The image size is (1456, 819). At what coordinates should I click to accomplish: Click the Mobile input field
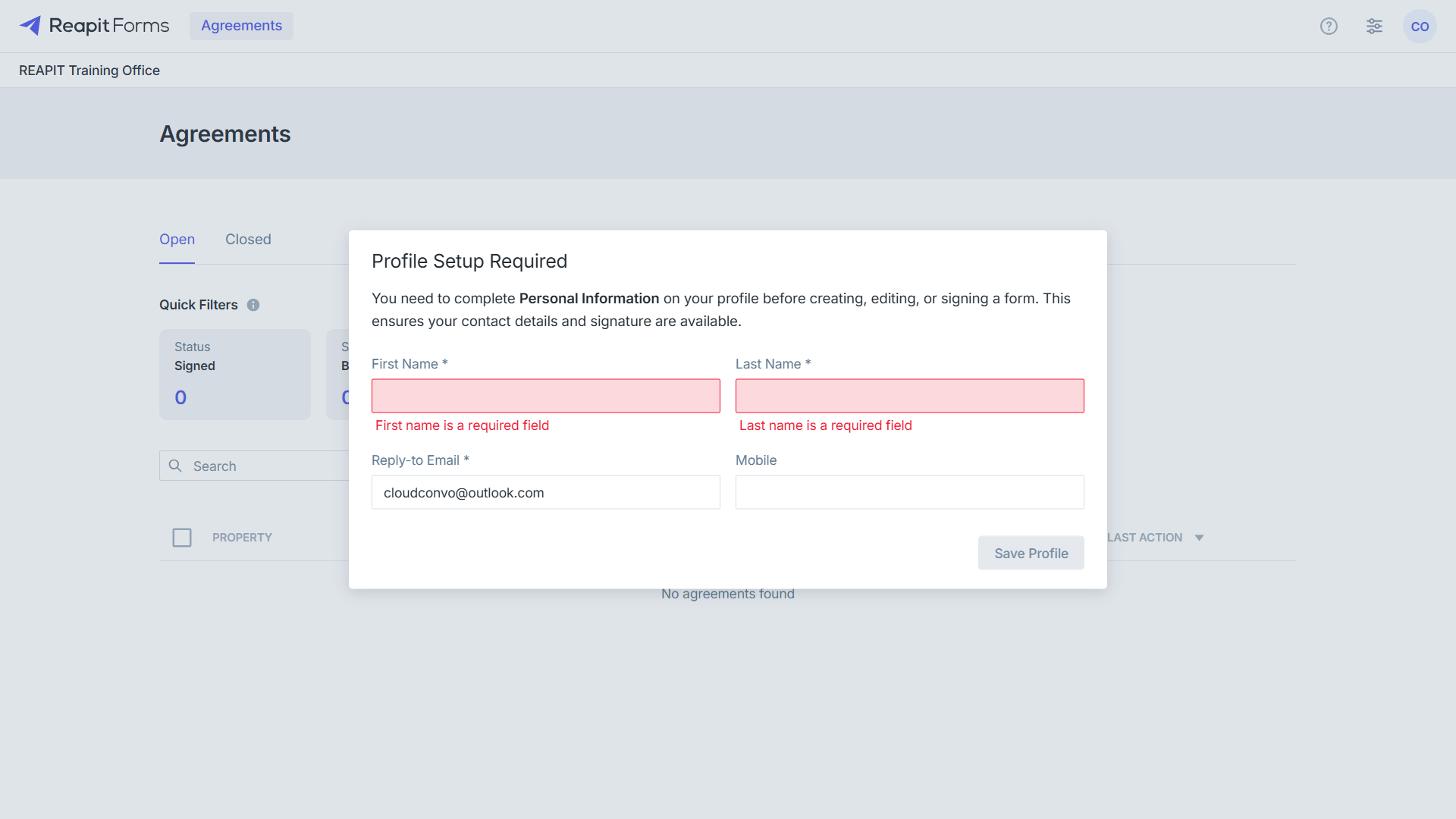(910, 492)
